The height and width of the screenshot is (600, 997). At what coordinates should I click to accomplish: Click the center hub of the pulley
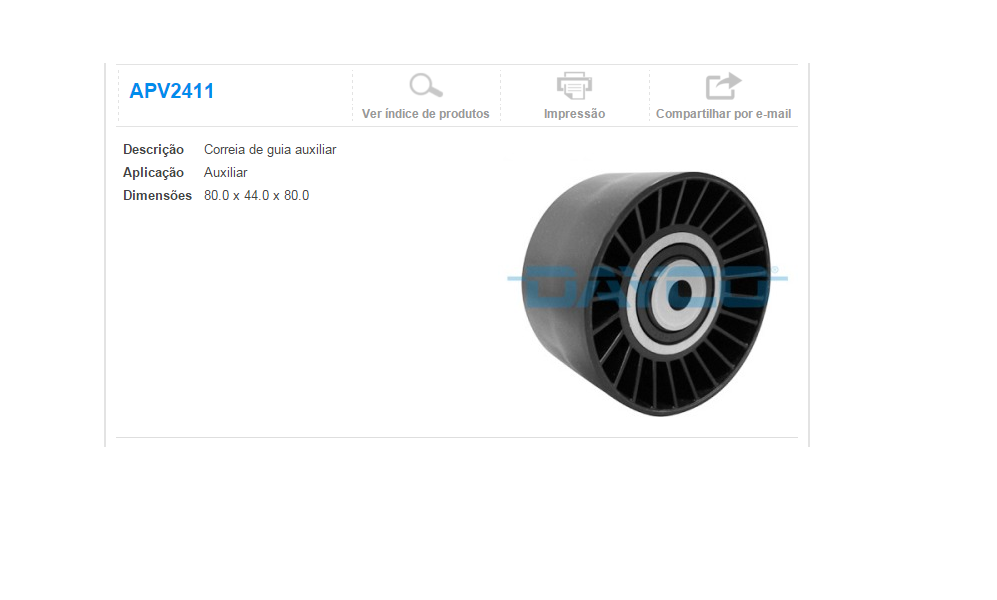pos(682,292)
